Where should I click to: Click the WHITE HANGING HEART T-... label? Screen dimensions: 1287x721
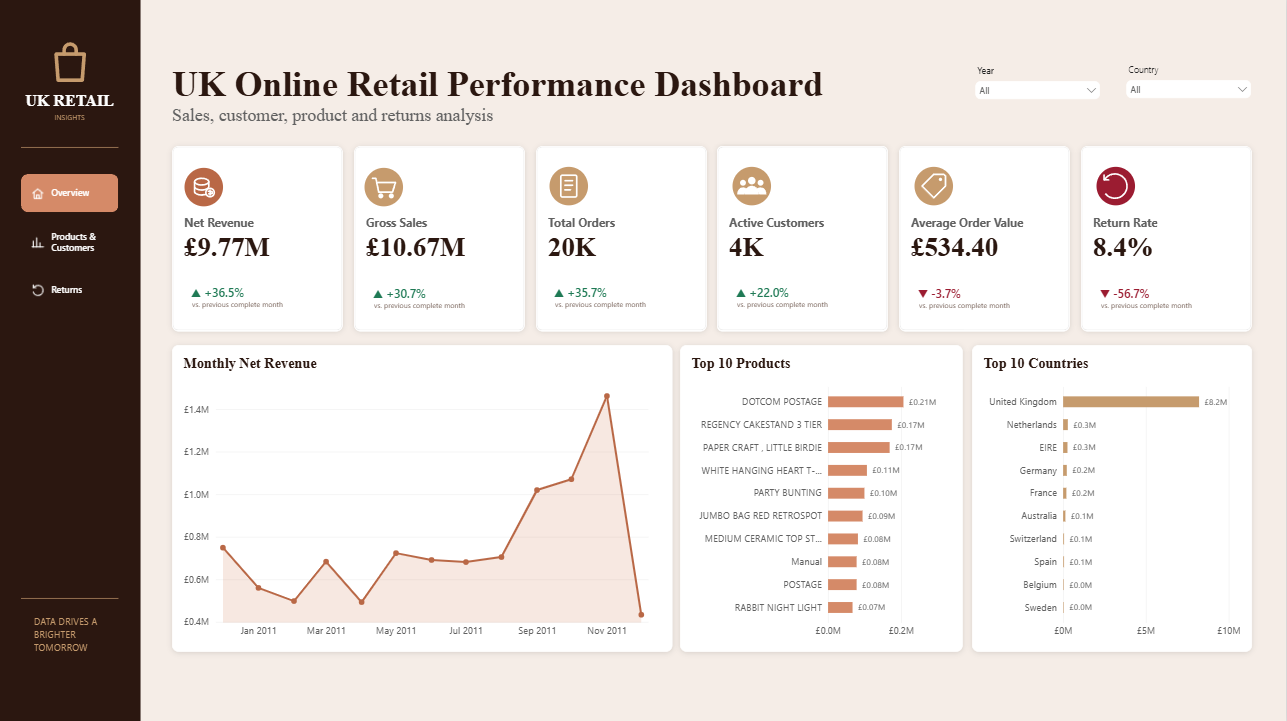pyautogui.click(x=761, y=470)
